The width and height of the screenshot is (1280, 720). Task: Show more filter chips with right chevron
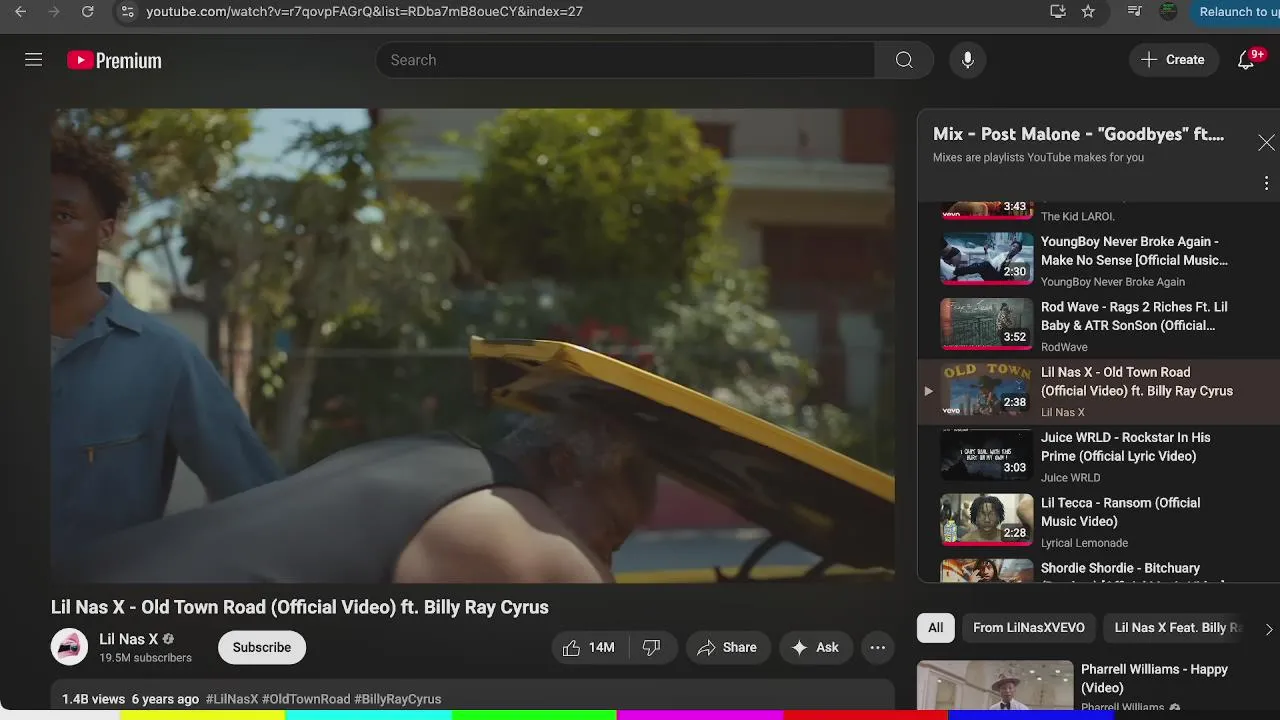click(1269, 629)
